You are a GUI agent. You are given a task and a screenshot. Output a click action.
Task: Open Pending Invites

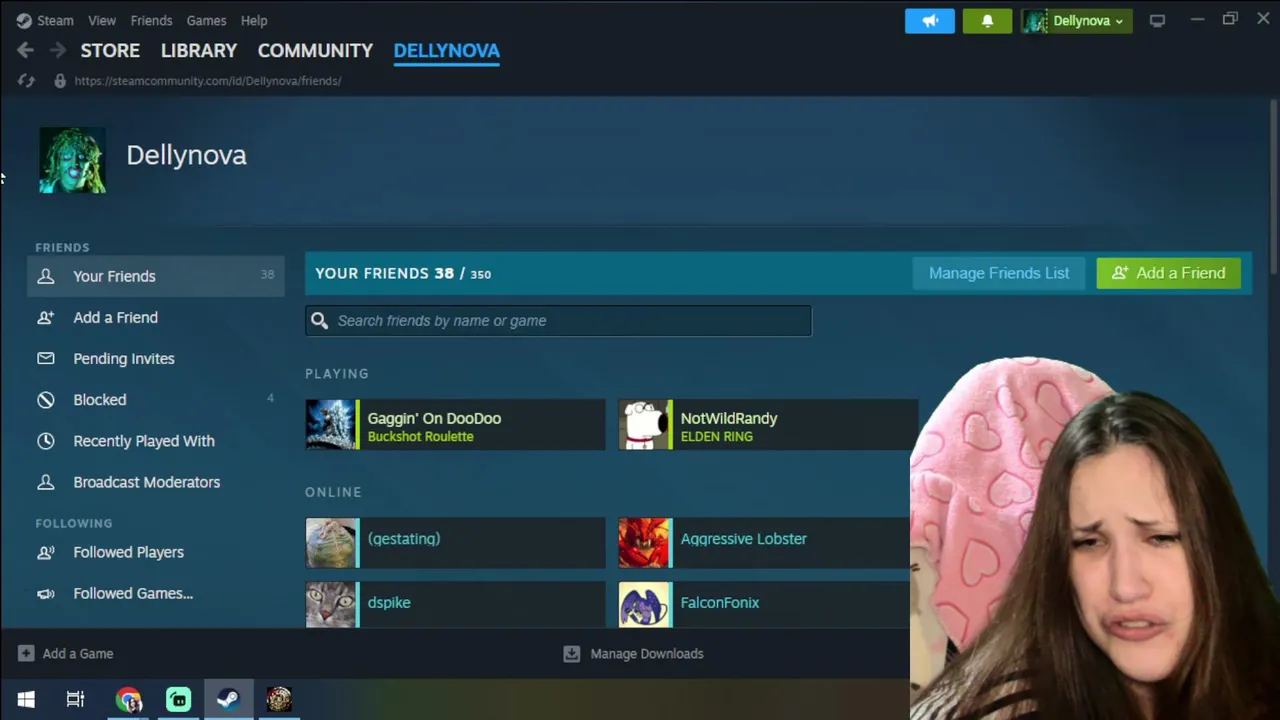(x=156, y=358)
